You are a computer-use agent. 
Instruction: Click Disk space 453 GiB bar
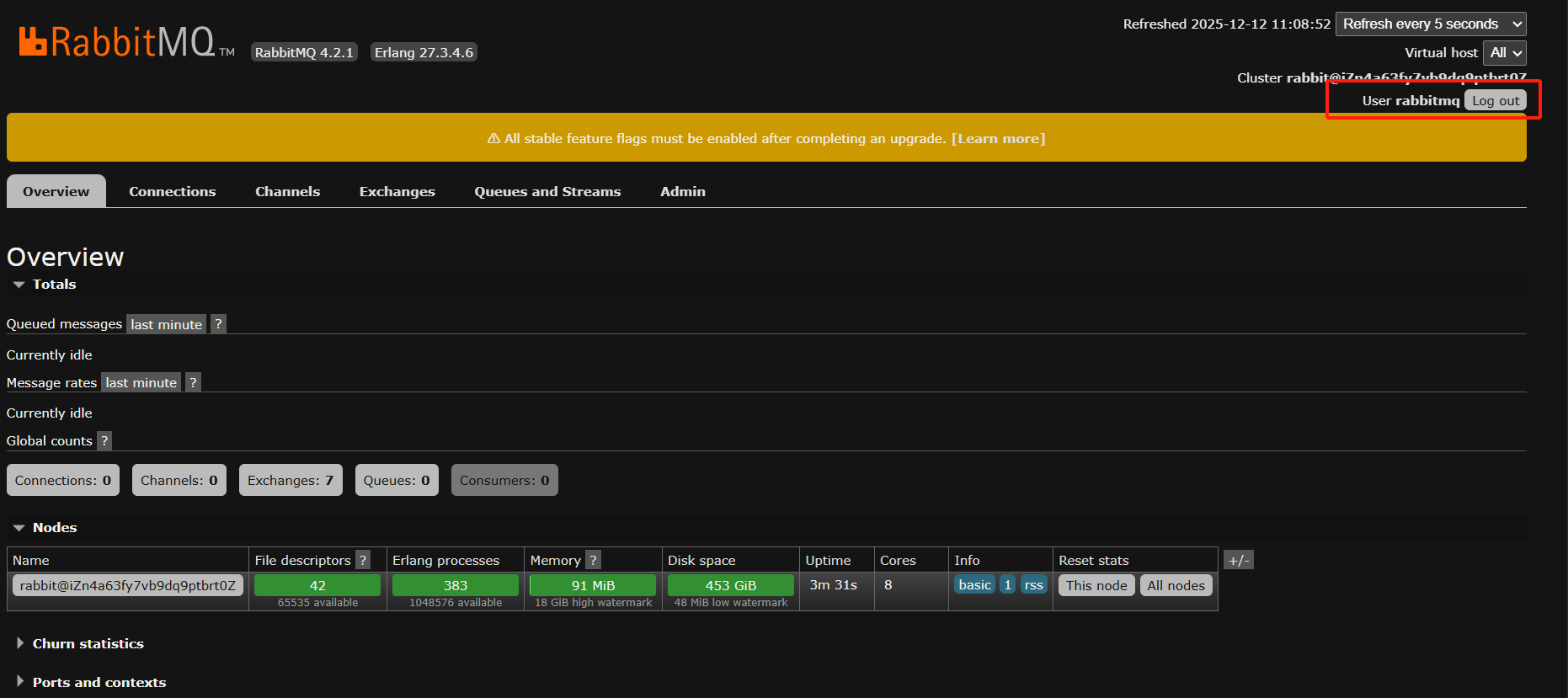731,585
